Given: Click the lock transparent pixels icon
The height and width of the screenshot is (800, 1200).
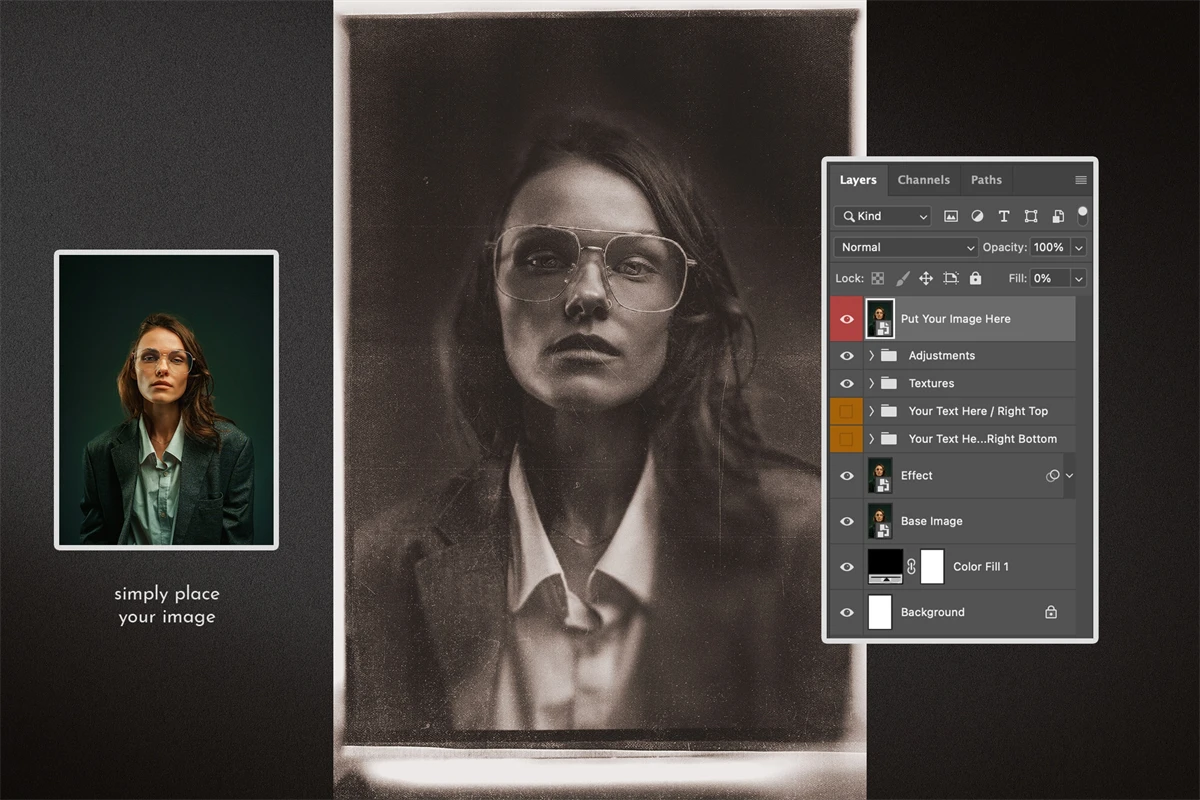Looking at the screenshot, I should (x=877, y=278).
